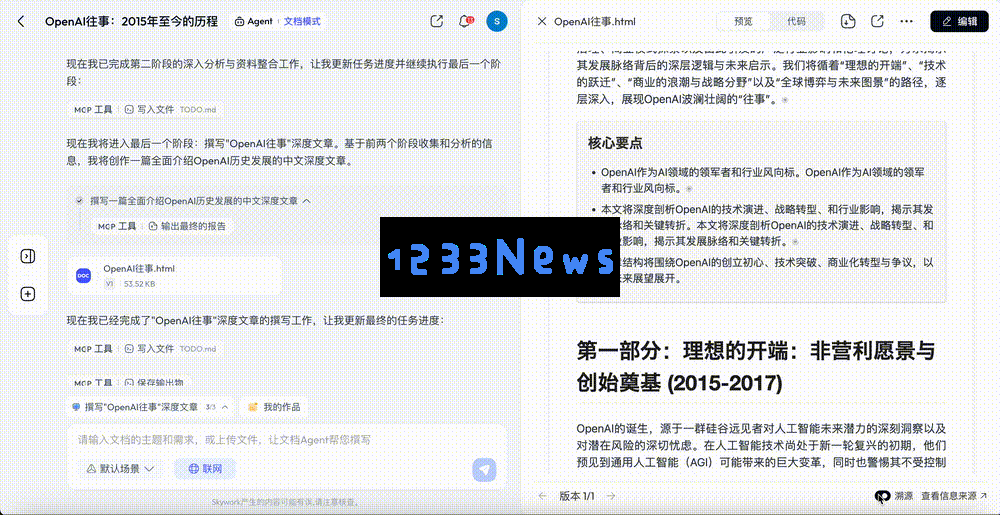
Task: Click the V1 version badge on file card
Action: click(109, 283)
